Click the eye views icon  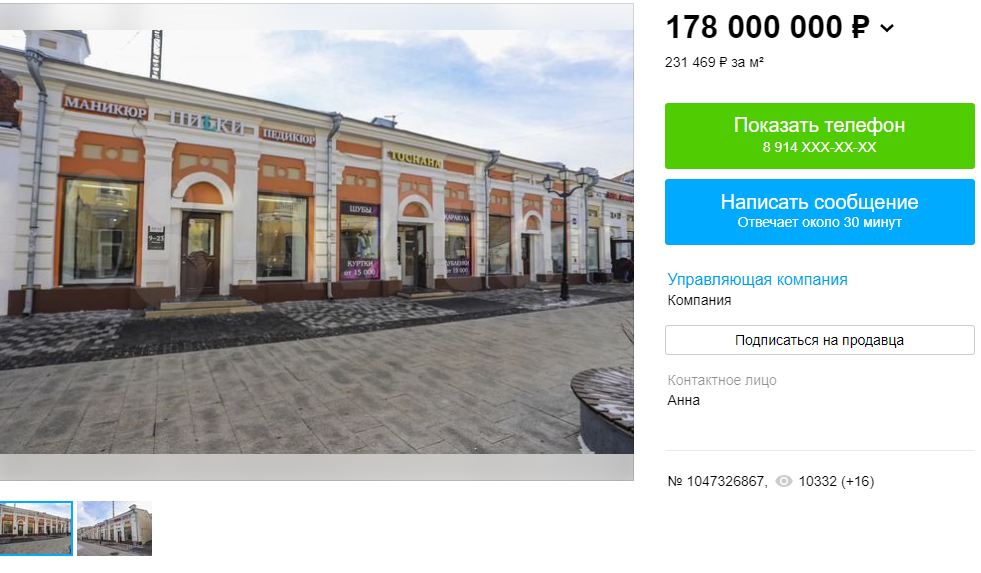pyautogui.click(x=784, y=481)
